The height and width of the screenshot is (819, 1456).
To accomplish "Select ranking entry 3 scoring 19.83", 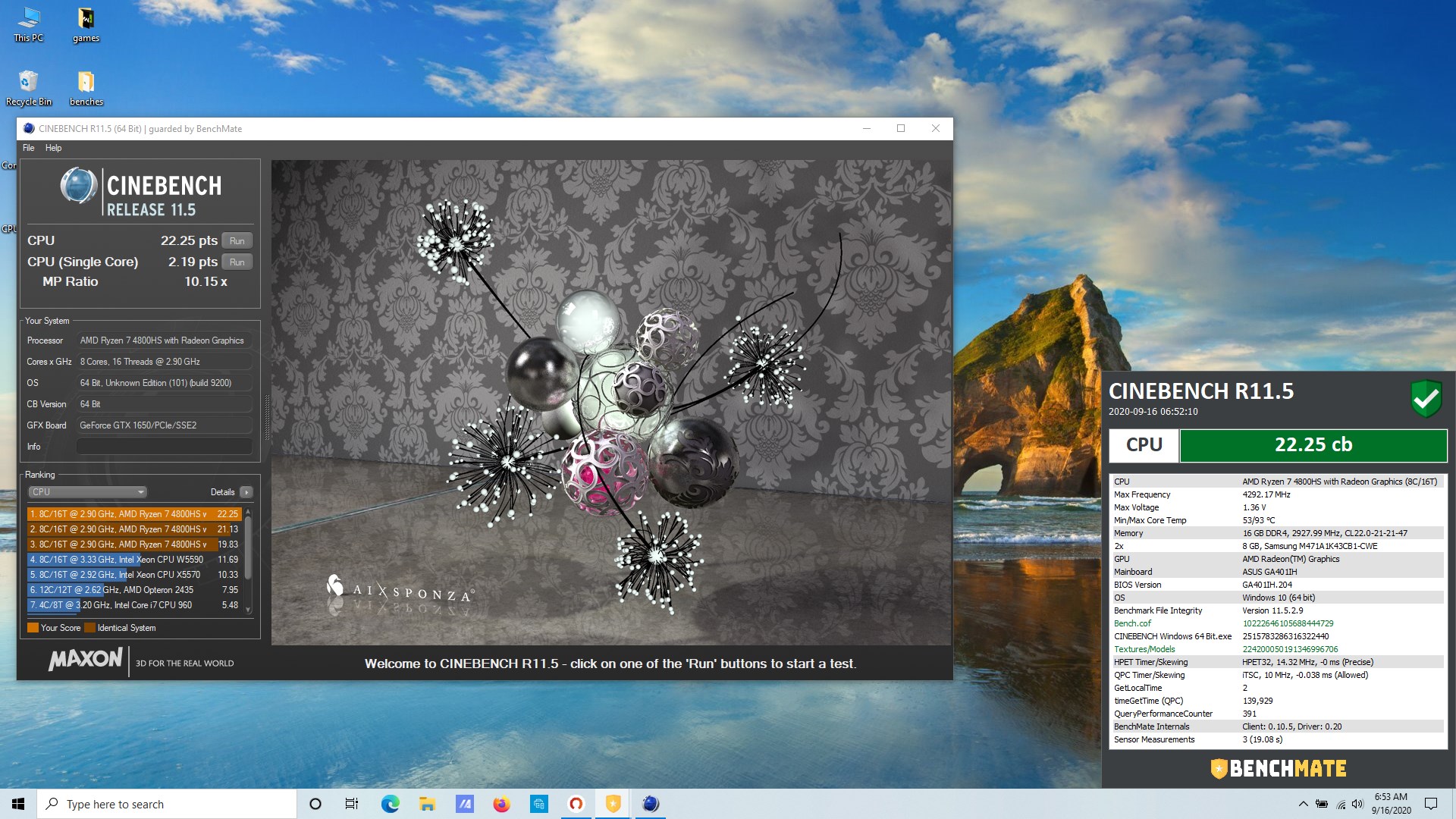I will click(134, 544).
